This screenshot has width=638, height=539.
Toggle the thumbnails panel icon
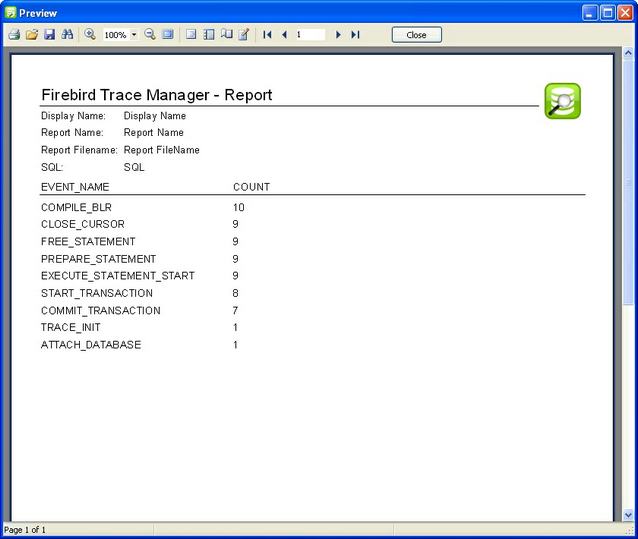[x=209, y=35]
